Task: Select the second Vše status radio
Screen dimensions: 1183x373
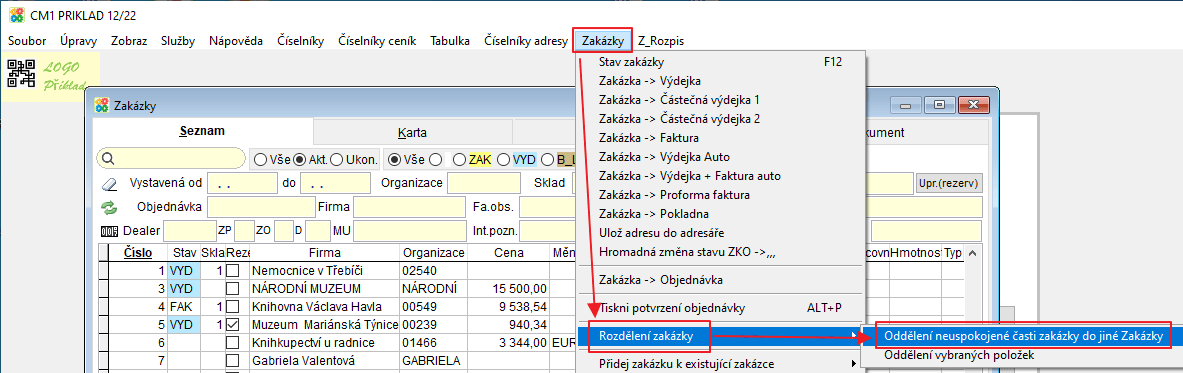Action: coord(395,159)
